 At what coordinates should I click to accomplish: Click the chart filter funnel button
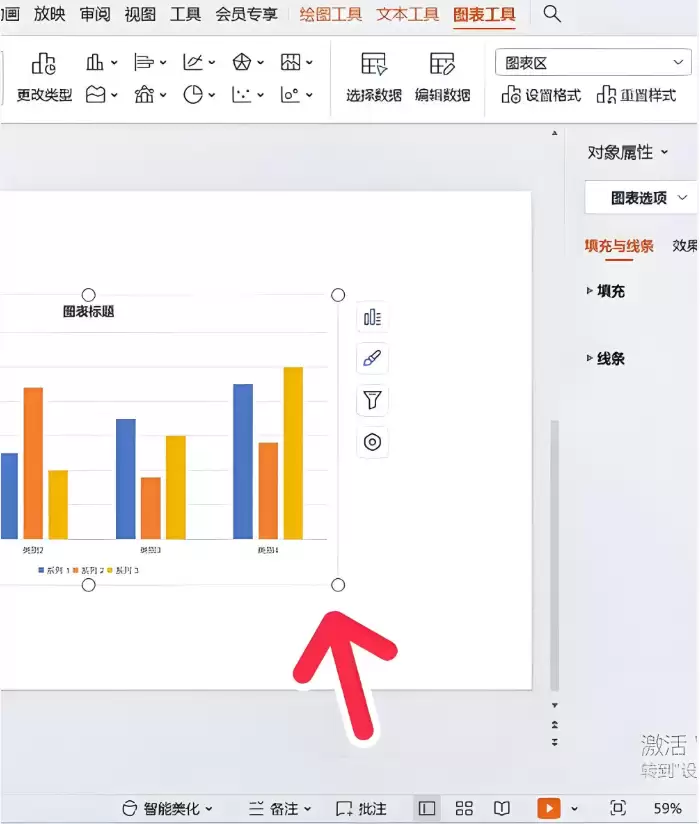tap(372, 400)
